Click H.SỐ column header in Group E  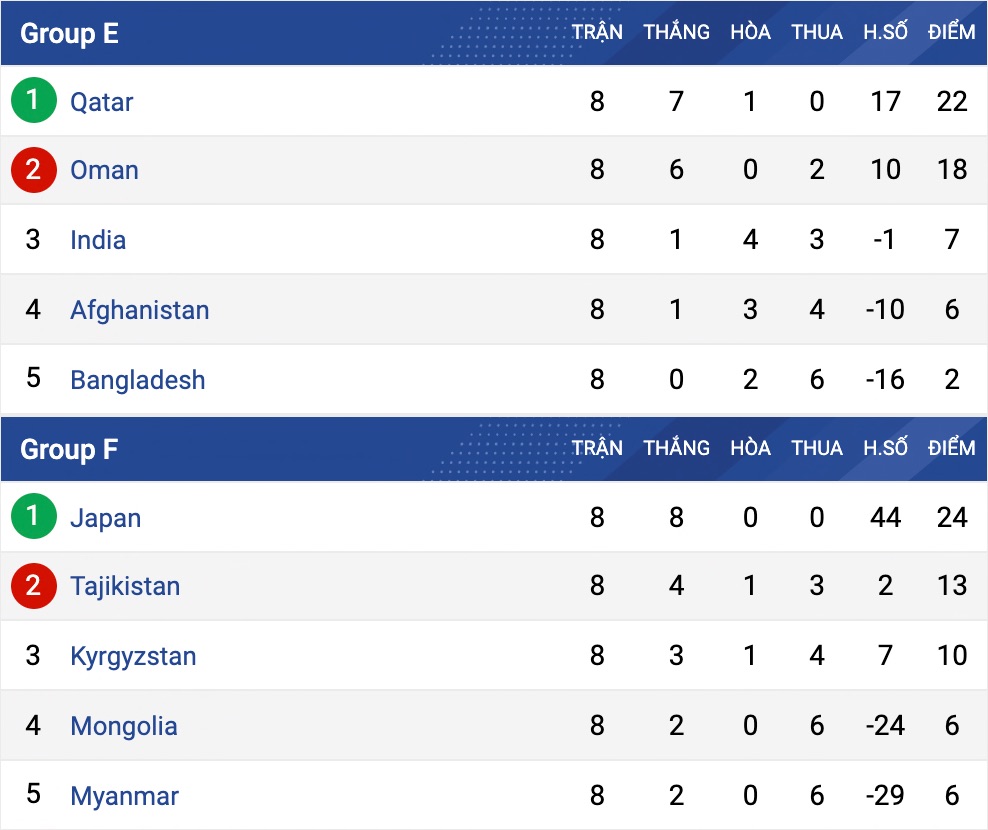click(885, 32)
